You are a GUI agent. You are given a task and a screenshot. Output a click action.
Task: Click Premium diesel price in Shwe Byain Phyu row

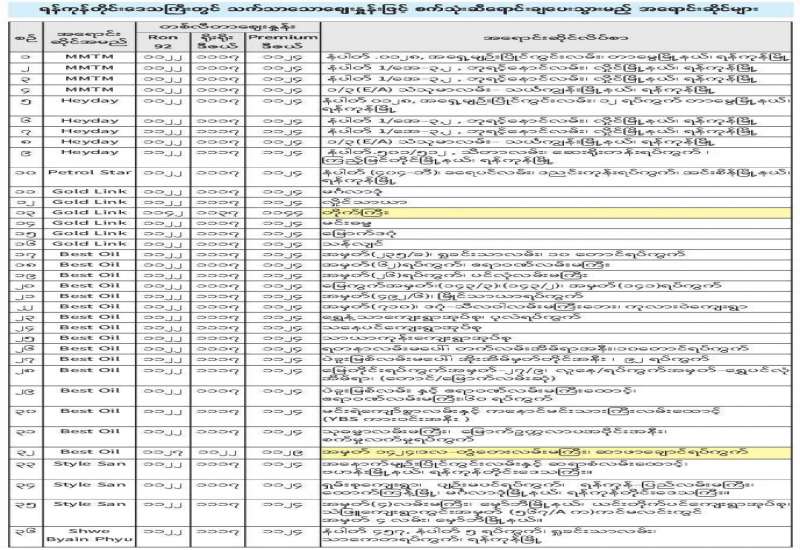click(x=289, y=536)
